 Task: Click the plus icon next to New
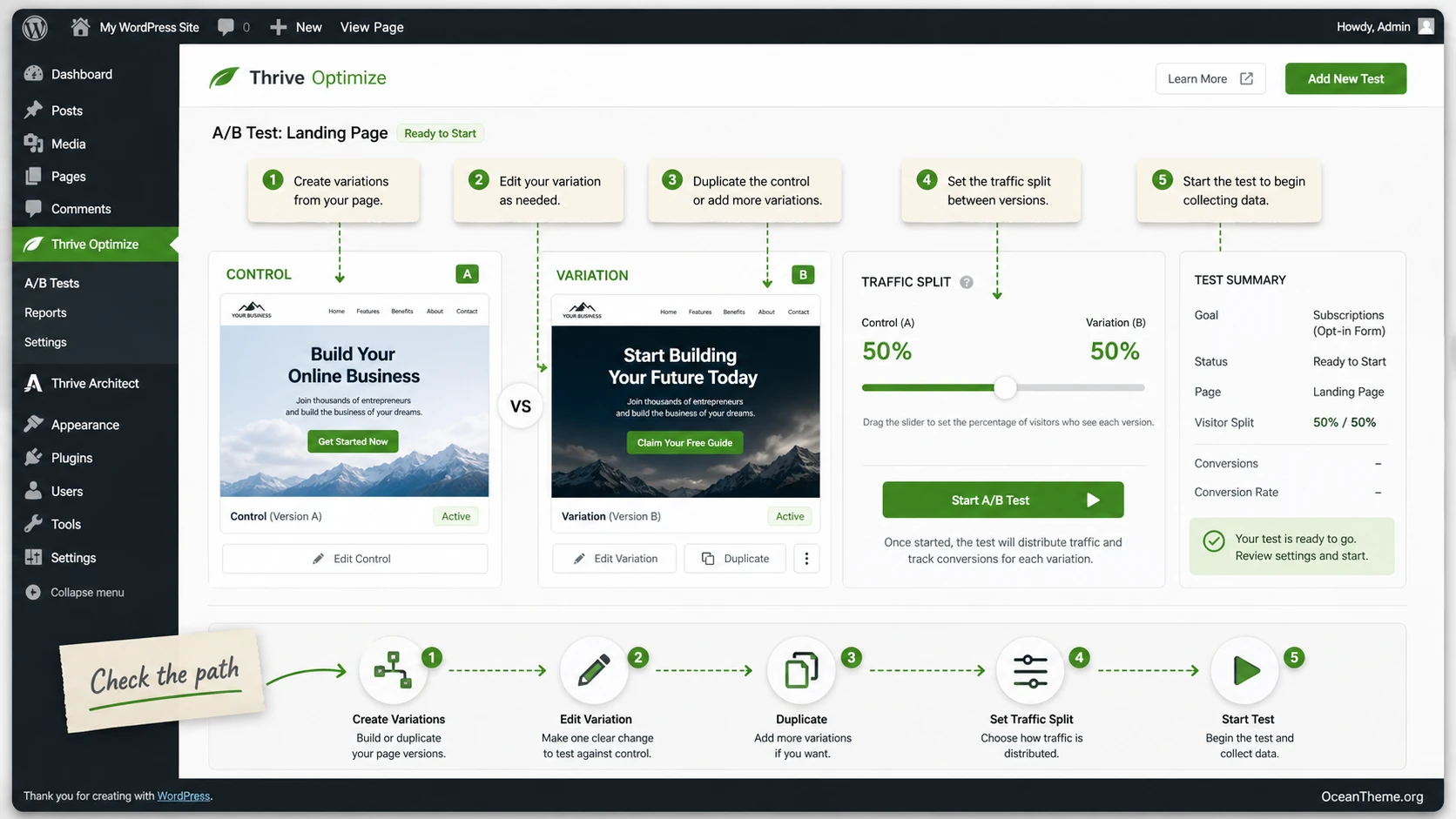(278, 27)
